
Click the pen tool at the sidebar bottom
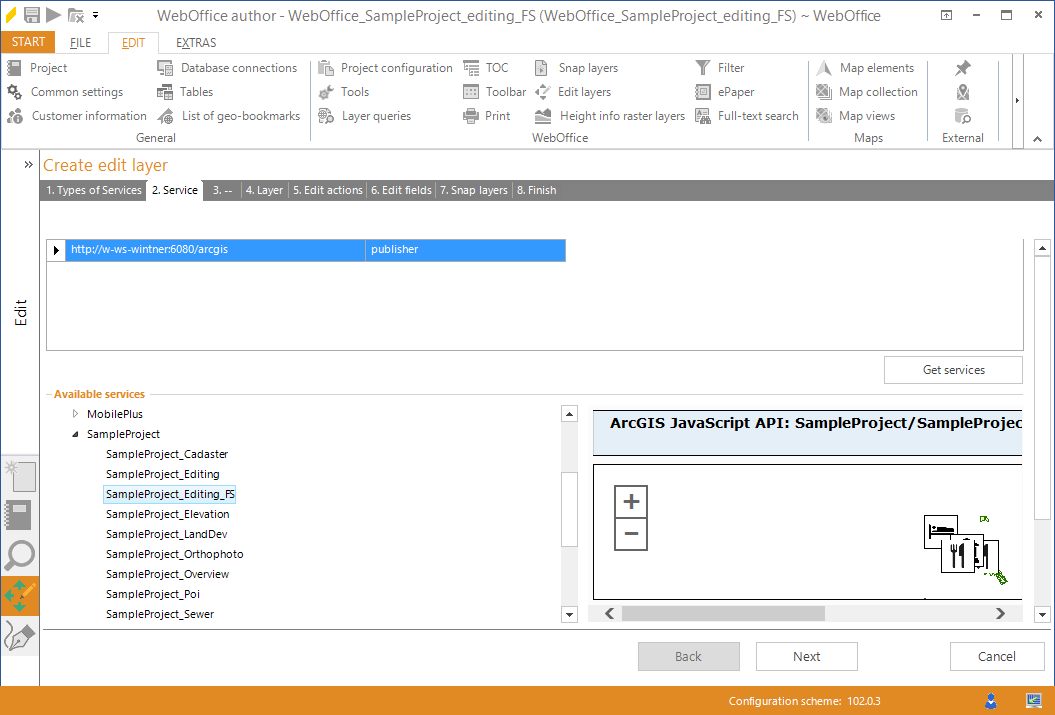point(20,635)
